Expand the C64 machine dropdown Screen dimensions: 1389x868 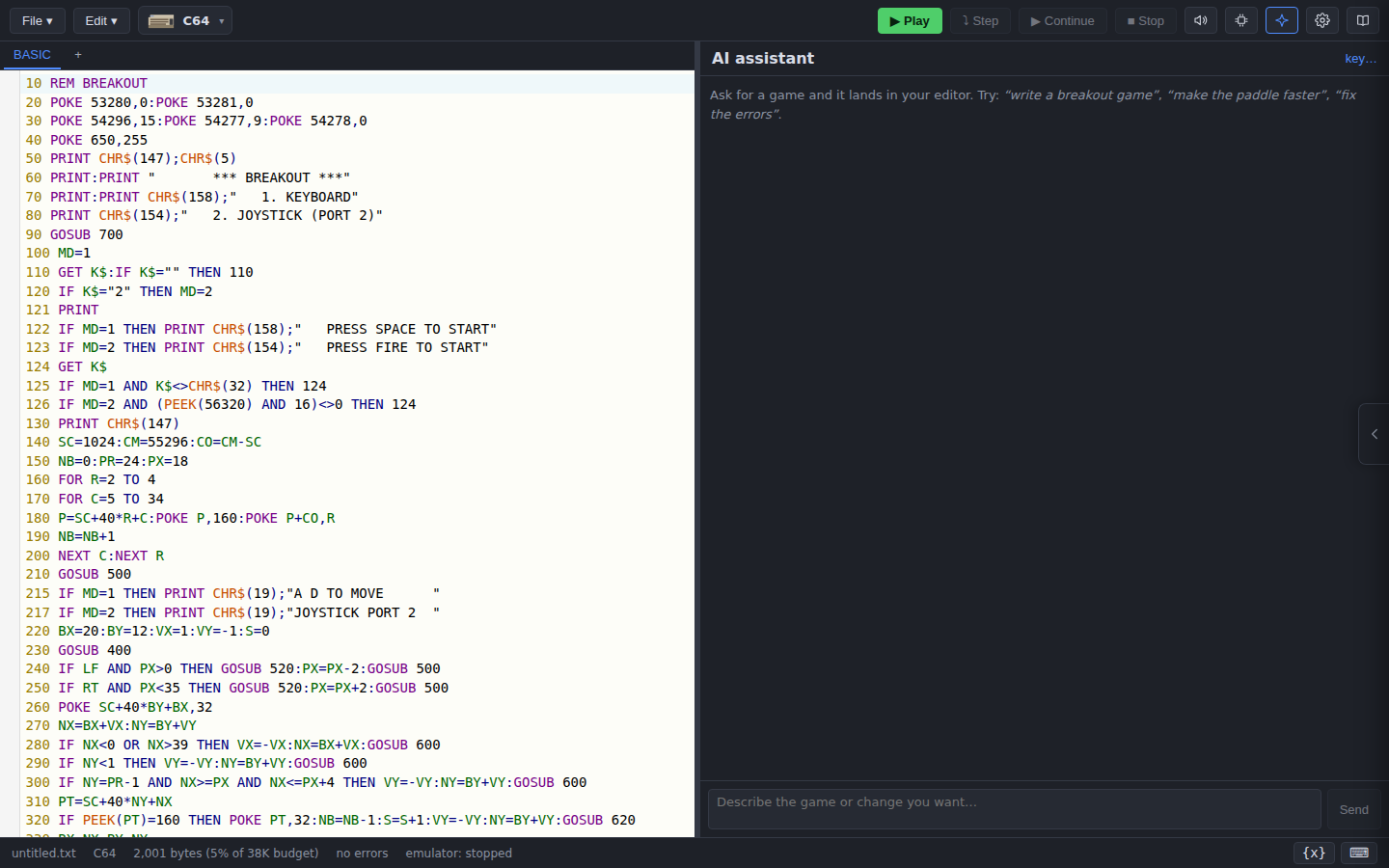[x=185, y=20]
